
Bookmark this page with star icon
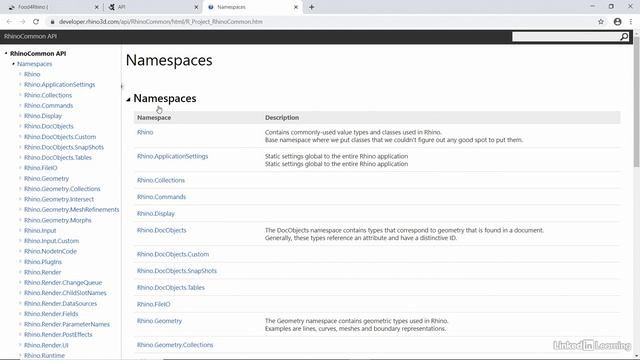(x=601, y=22)
